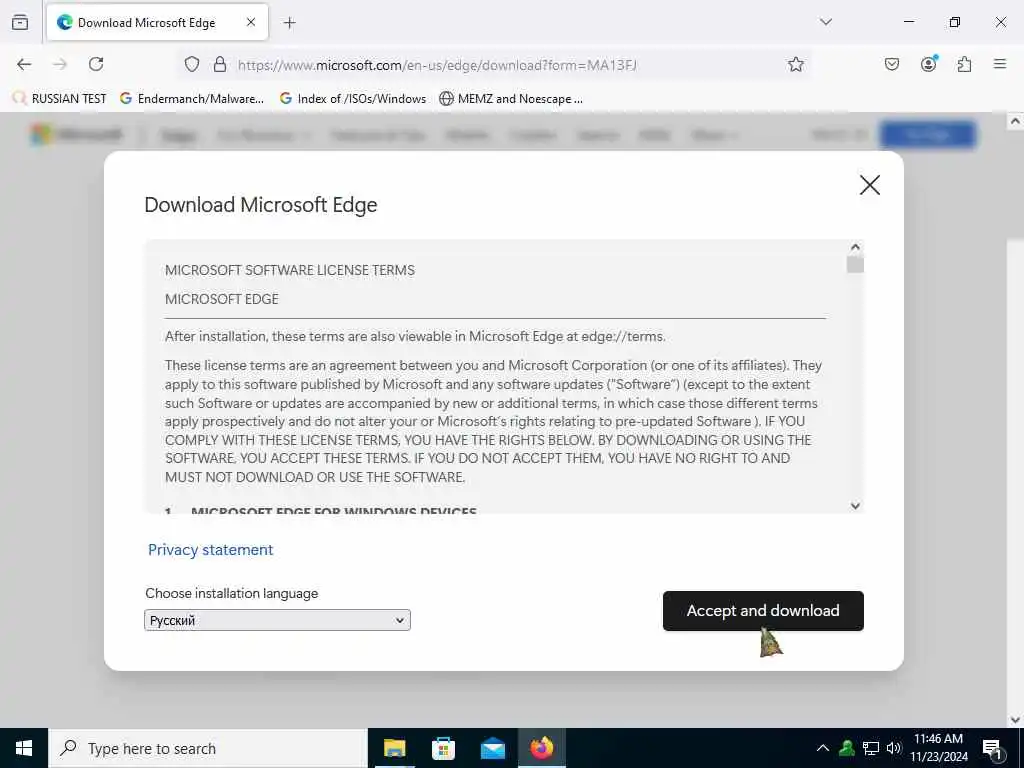Open the Firefox View icon

[x=20, y=22]
